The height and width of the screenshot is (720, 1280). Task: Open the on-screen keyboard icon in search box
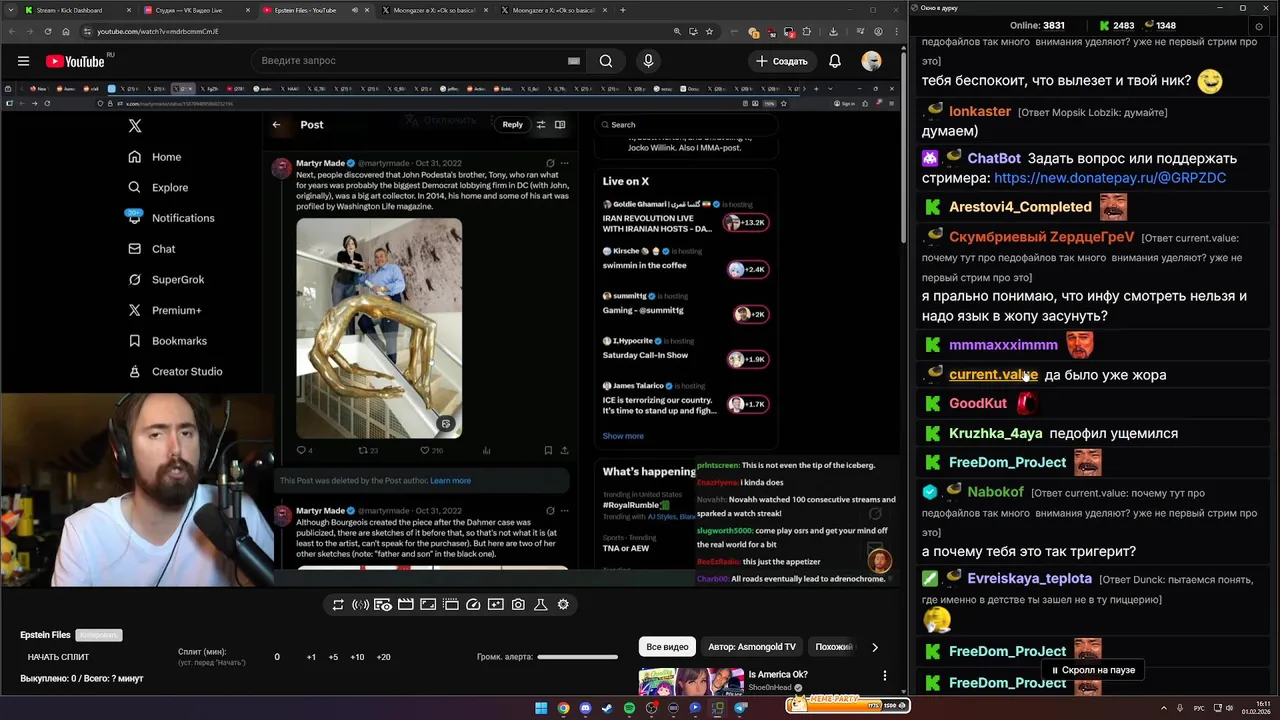point(573,61)
